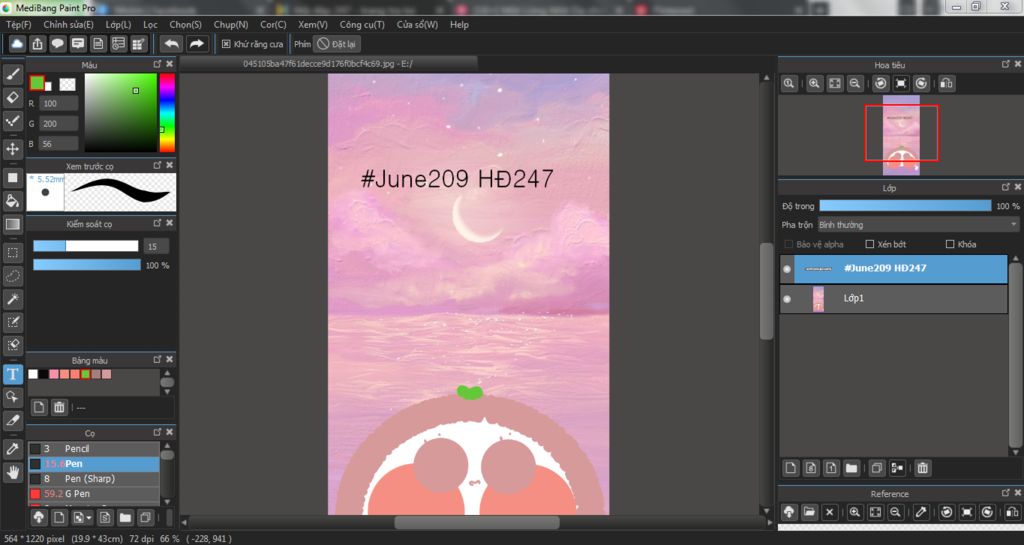
Task: Delete layer with Lớp panel trash icon
Action: [x=922, y=468]
